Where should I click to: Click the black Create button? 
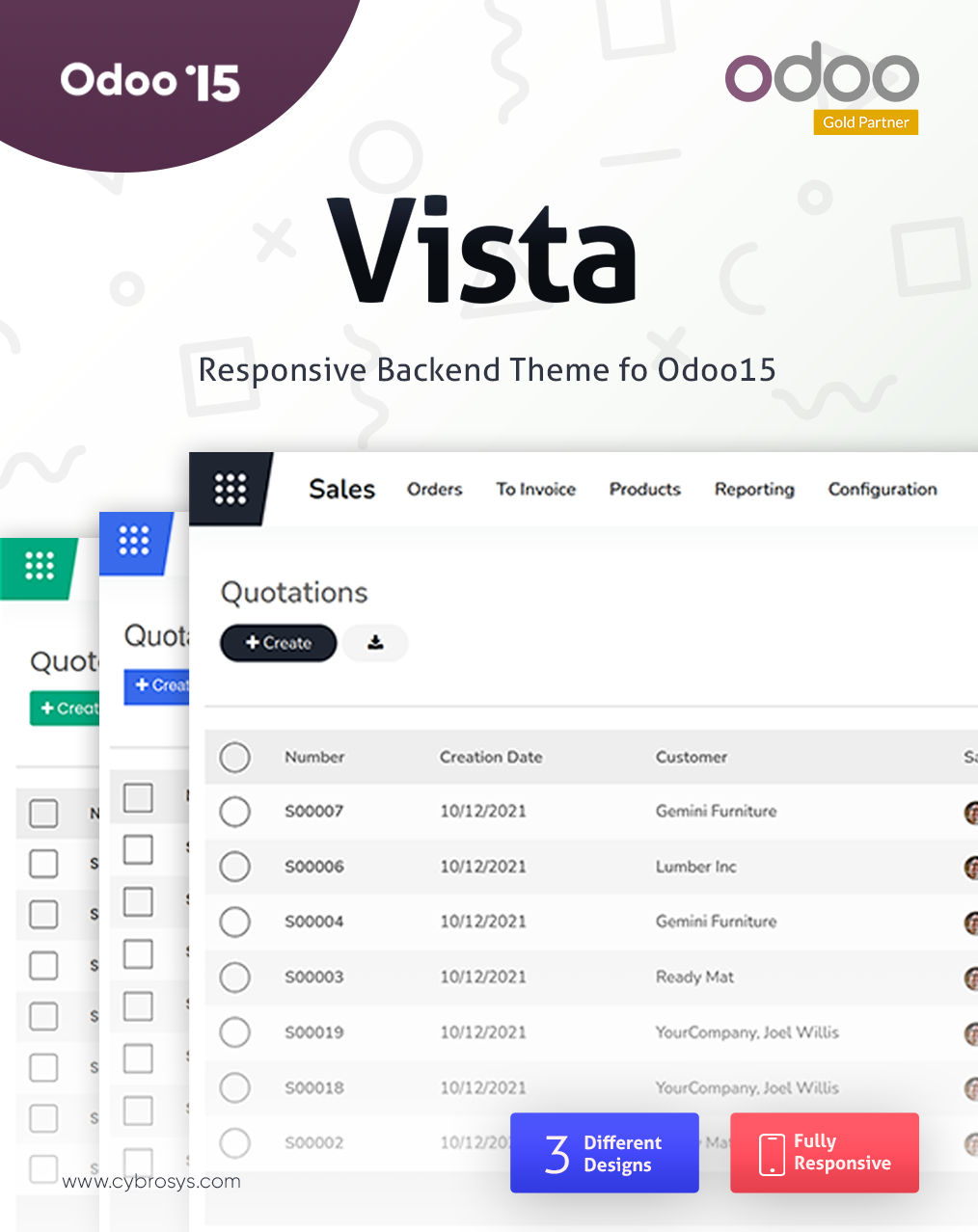[278, 643]
